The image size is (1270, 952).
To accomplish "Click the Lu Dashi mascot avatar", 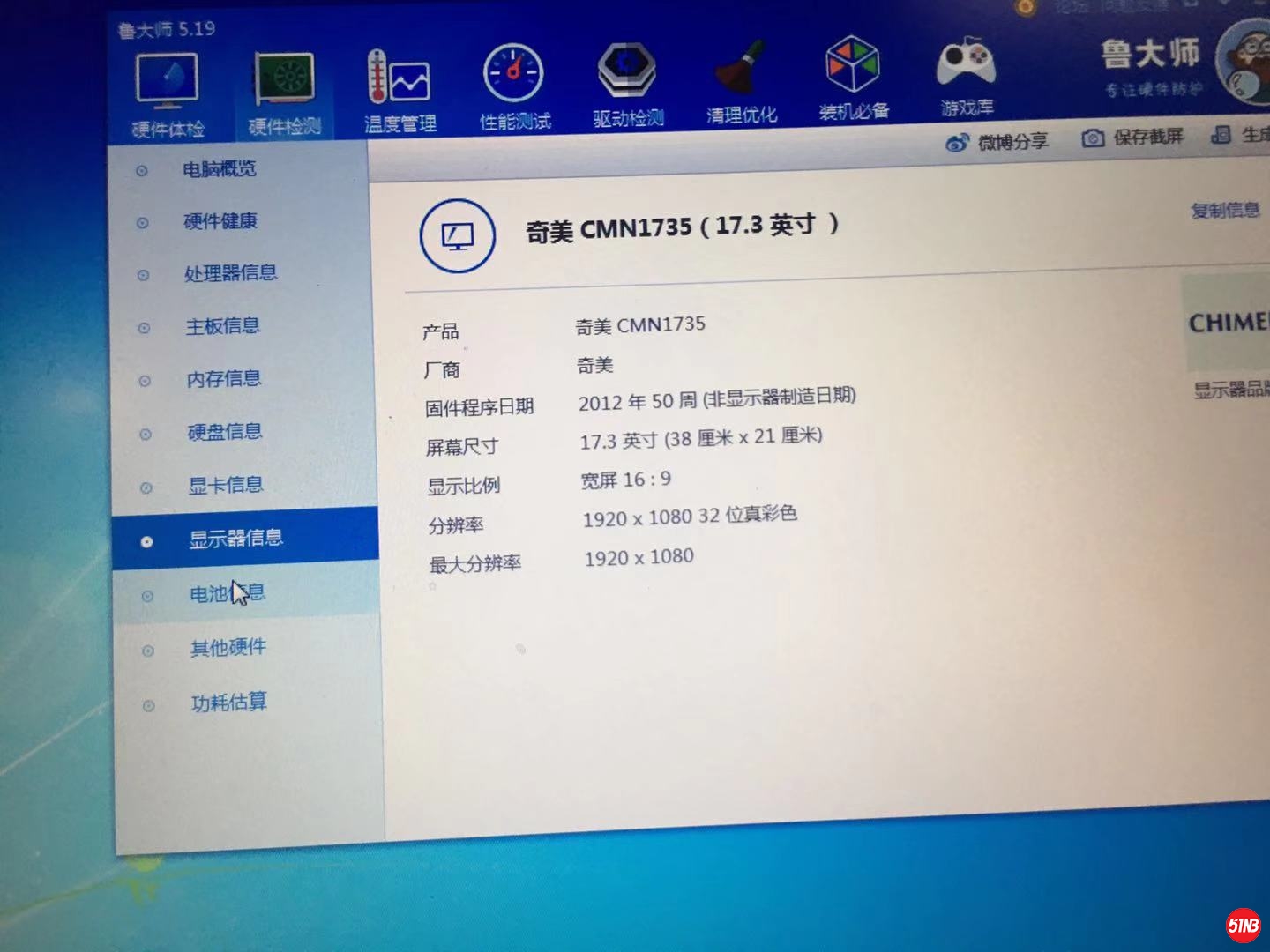I will [1244, 62].
